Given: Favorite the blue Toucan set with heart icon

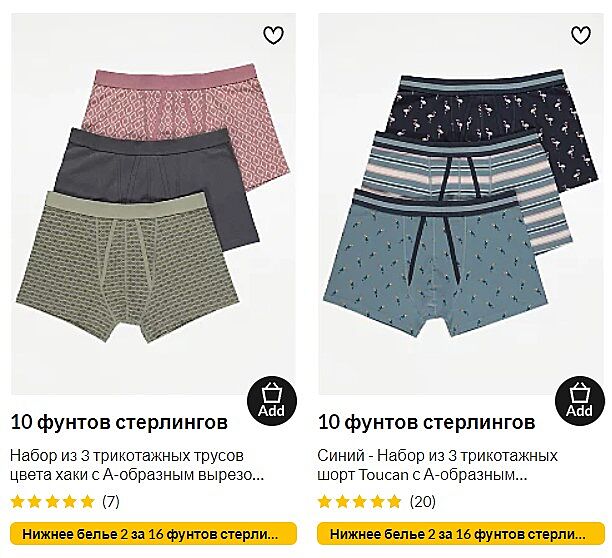Looking at the screenshot, I should [x=581, y=36].
